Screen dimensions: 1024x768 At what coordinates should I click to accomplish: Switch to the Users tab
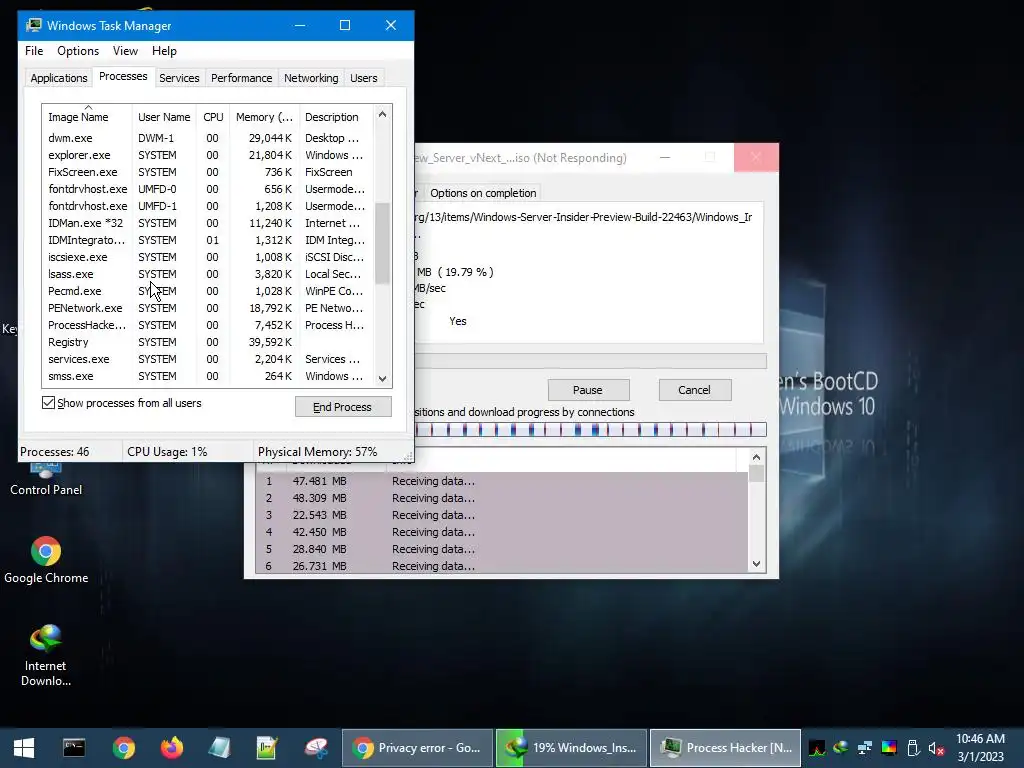pos(363,78)
